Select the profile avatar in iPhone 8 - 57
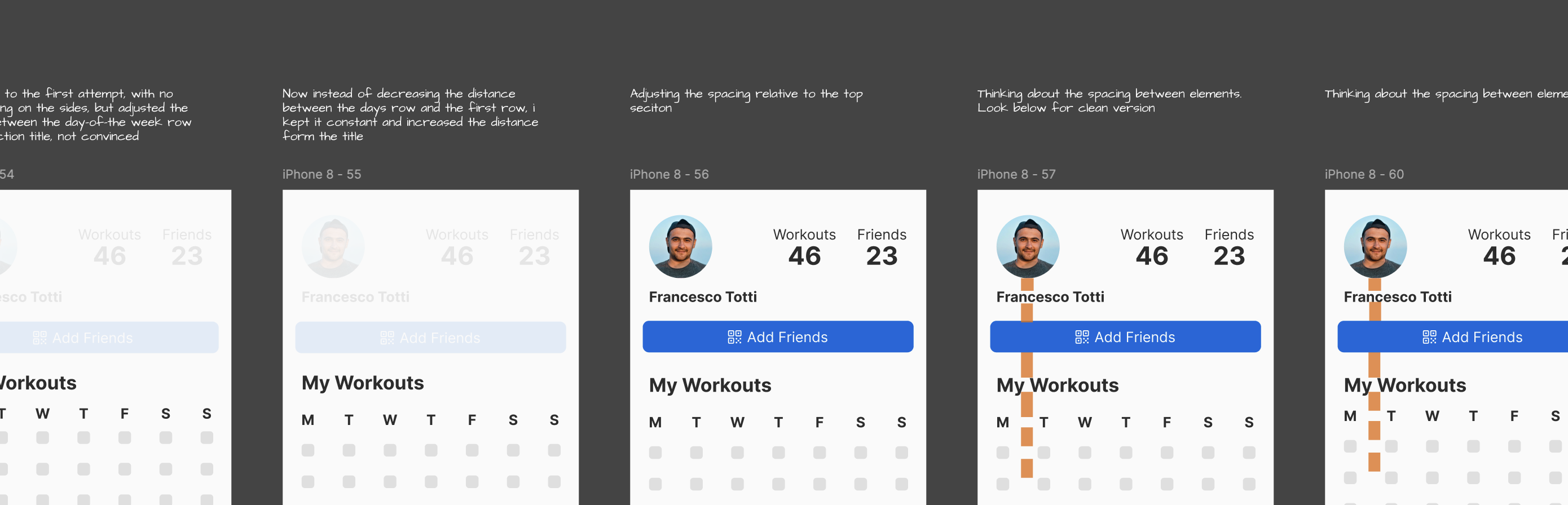Viewport: 1568px width, 505px height. 1028,246
